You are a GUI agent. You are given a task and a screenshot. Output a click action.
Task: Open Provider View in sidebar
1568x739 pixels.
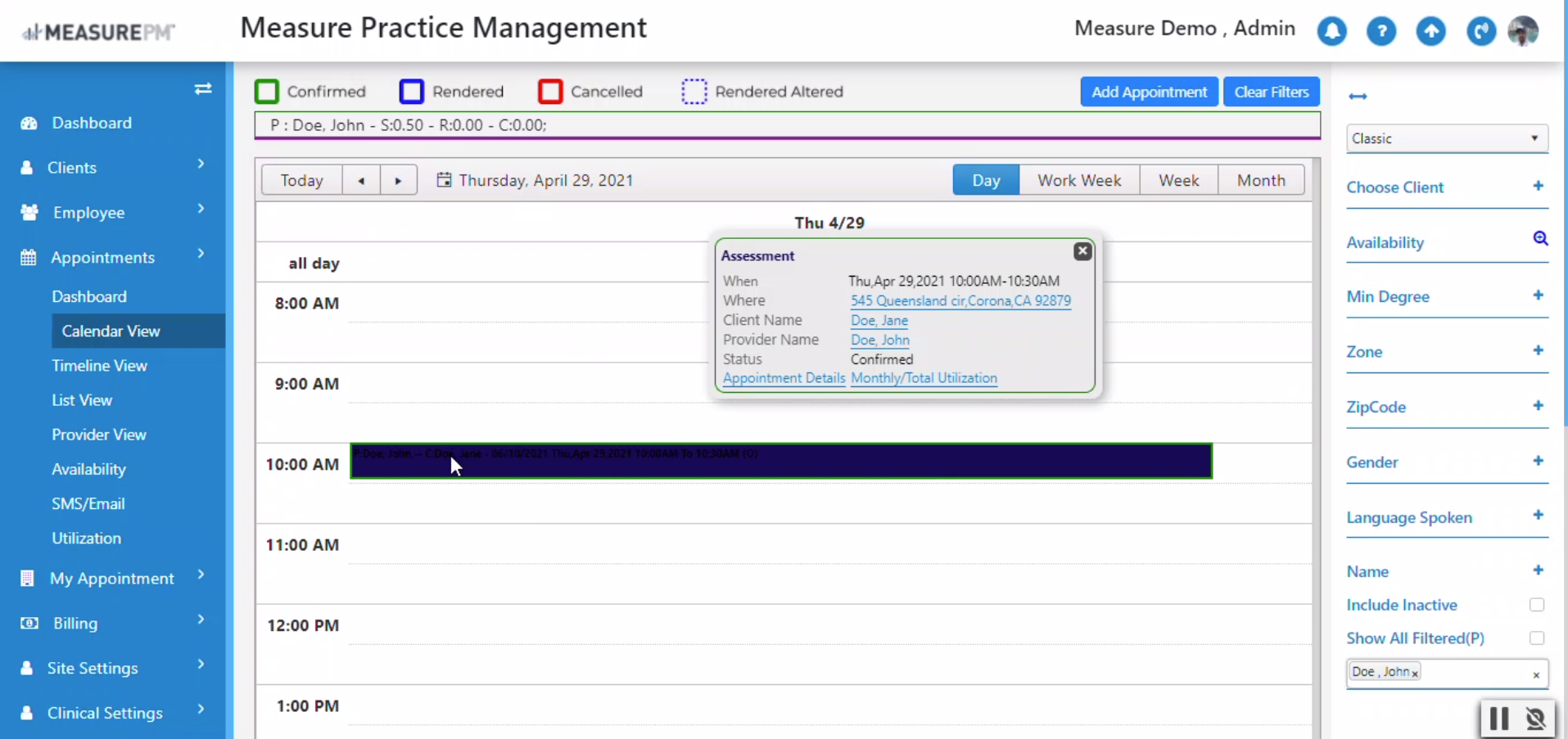[x=99, y=435]
